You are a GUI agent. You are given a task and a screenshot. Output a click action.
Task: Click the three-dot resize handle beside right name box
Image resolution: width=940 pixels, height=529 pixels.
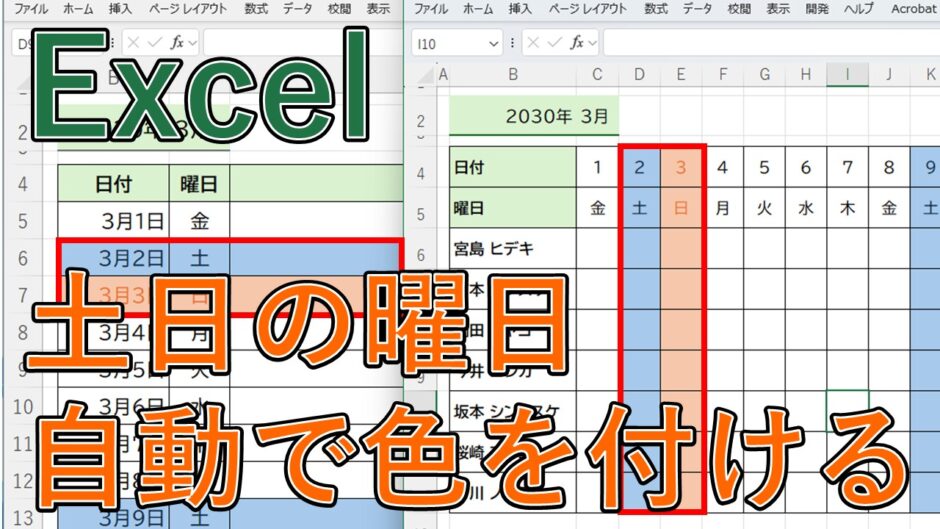point(512,43)
